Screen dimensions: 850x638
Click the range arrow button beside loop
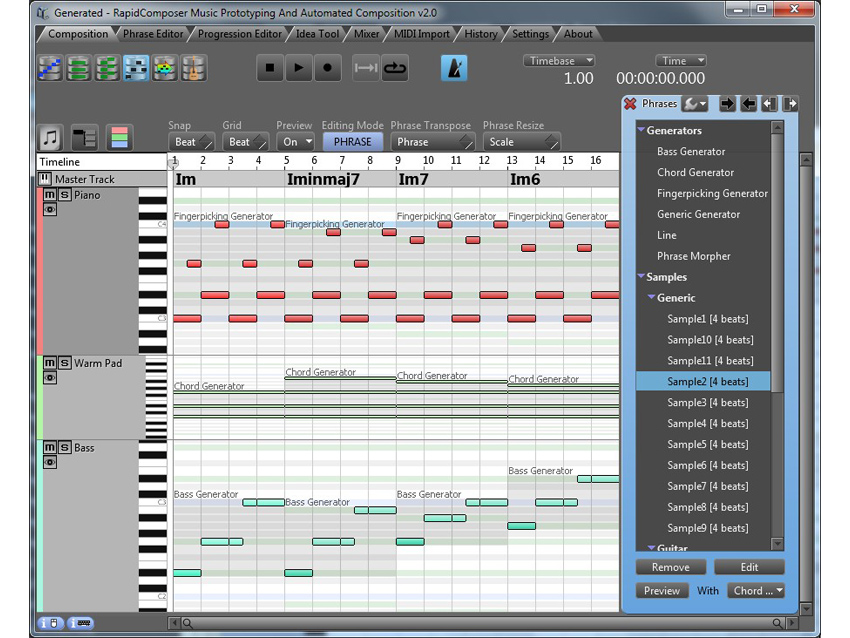366,68
